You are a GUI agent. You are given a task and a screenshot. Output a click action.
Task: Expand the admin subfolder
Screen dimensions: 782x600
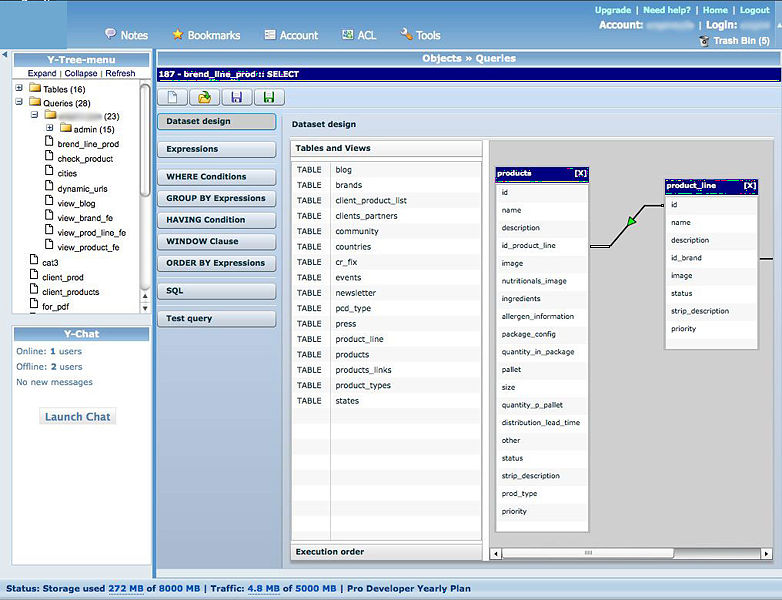click(49, 129)
